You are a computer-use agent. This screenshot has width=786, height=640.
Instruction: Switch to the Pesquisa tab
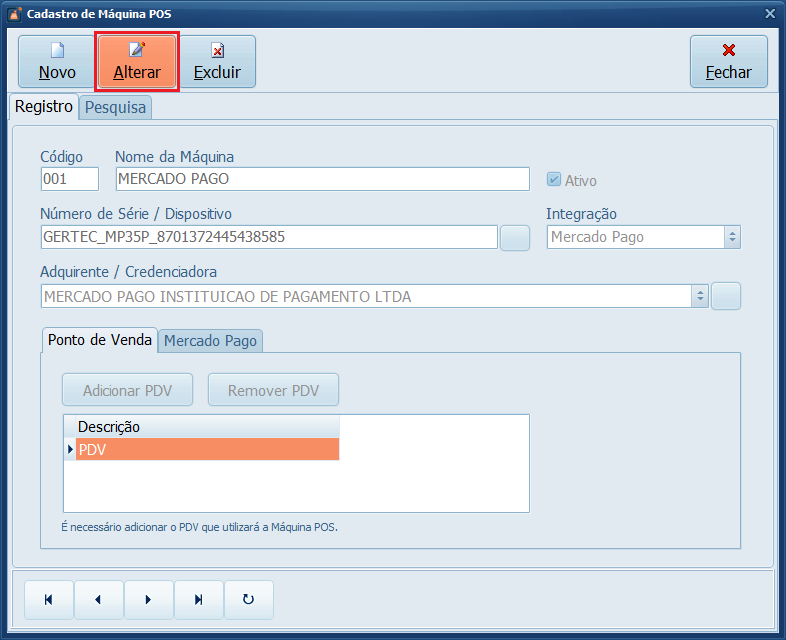tap(115, 107)
